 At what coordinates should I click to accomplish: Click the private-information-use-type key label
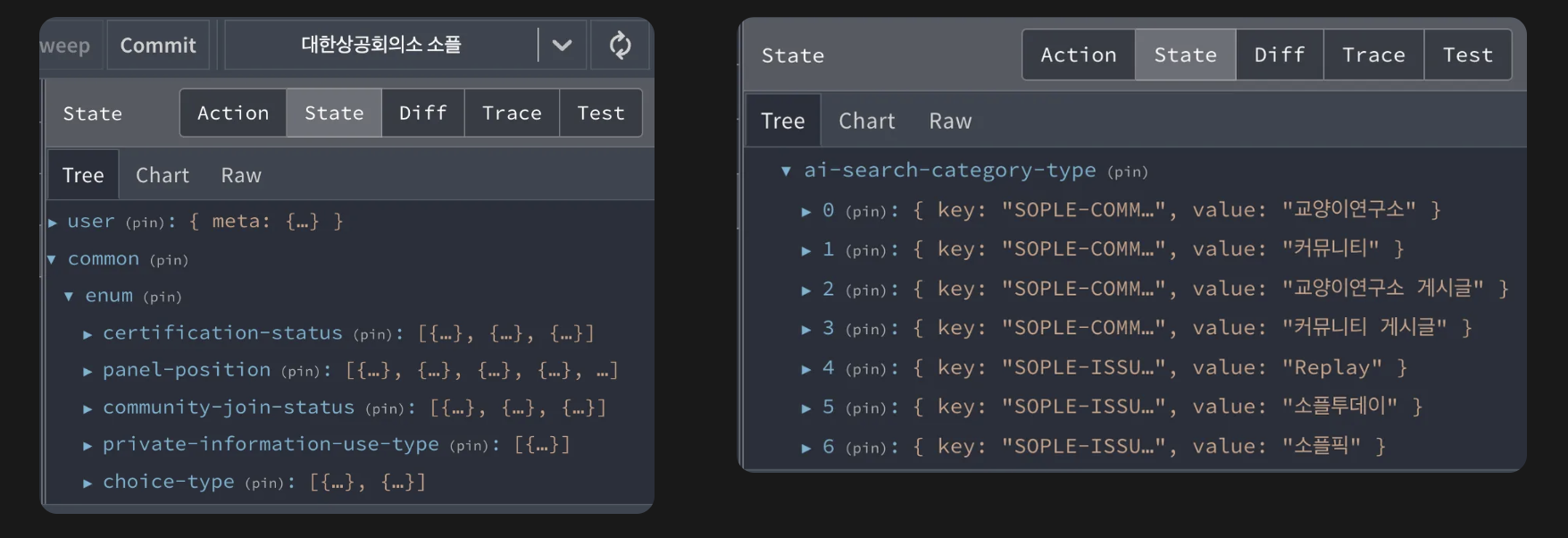coord(271,443)
